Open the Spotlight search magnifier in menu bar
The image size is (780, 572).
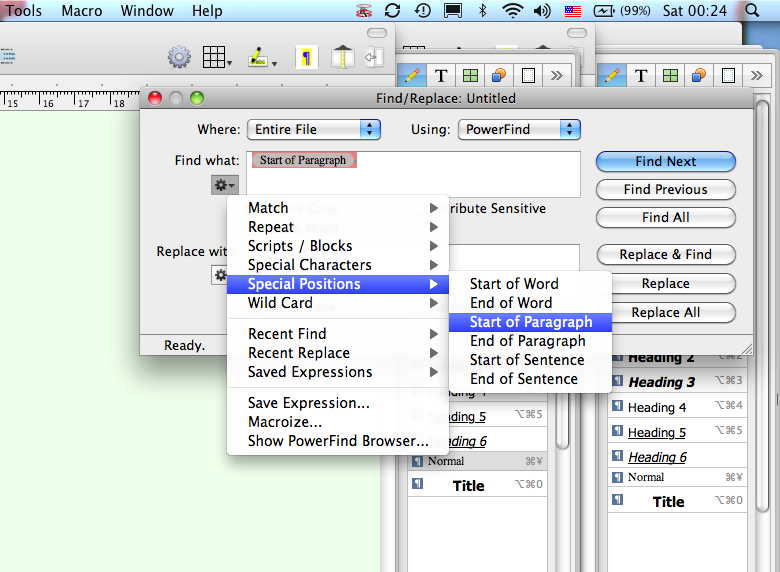click(x=752, y=11)
